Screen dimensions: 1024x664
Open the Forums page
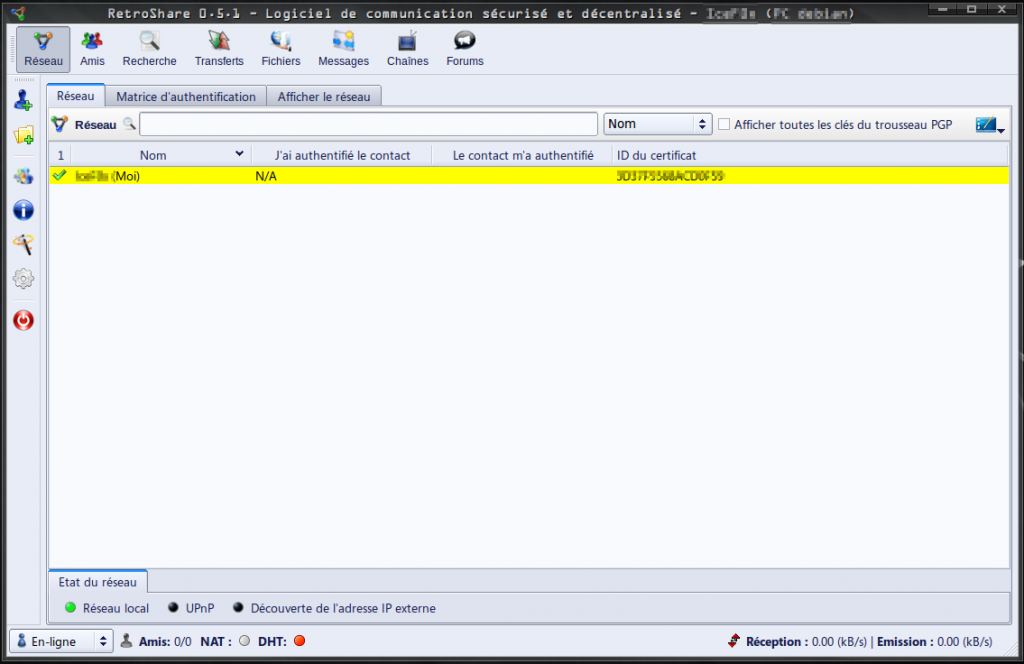465,49
